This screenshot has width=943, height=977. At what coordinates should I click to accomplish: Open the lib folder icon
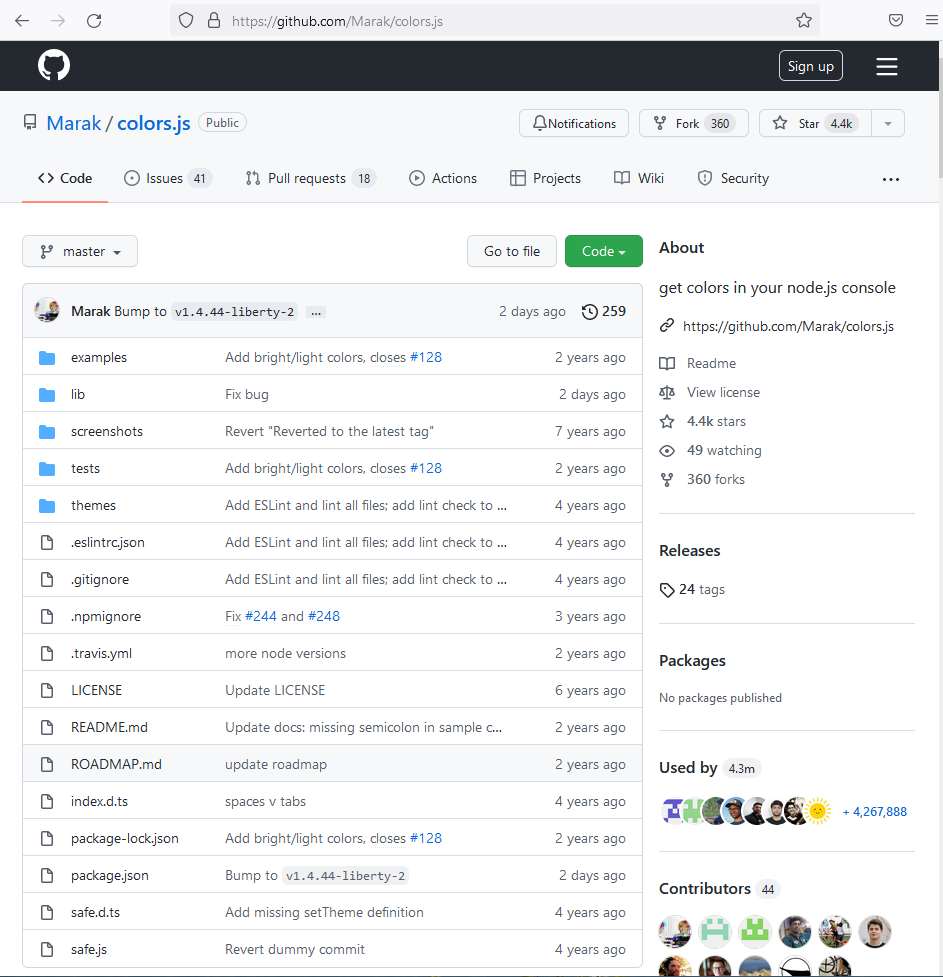[46, 394]
